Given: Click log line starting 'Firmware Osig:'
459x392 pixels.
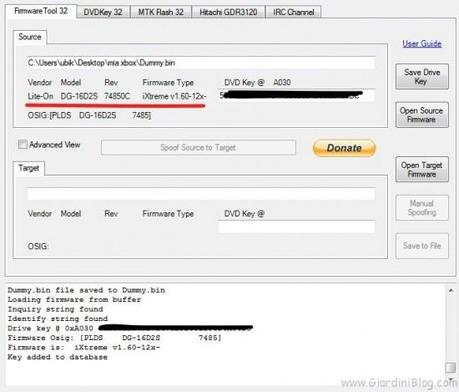Looking at the screenshot, I should (114, 338).
